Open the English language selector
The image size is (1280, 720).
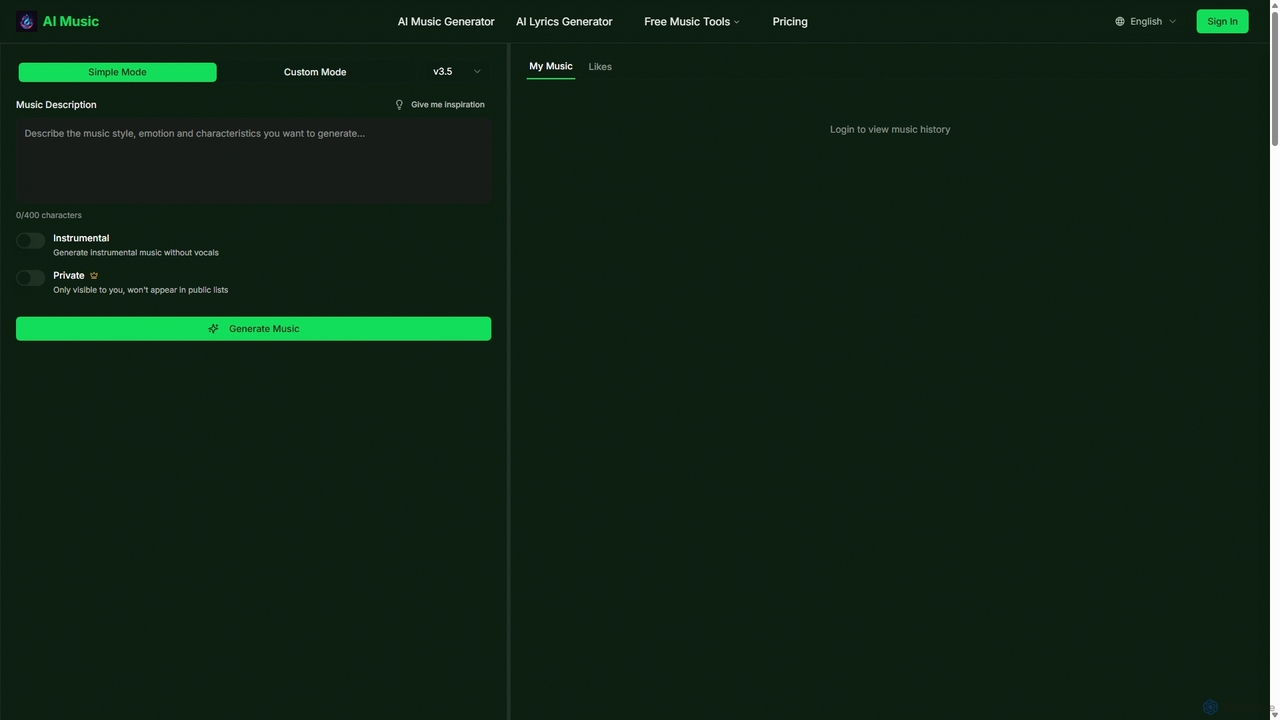pyautogui.click(x=1146, y=21)
